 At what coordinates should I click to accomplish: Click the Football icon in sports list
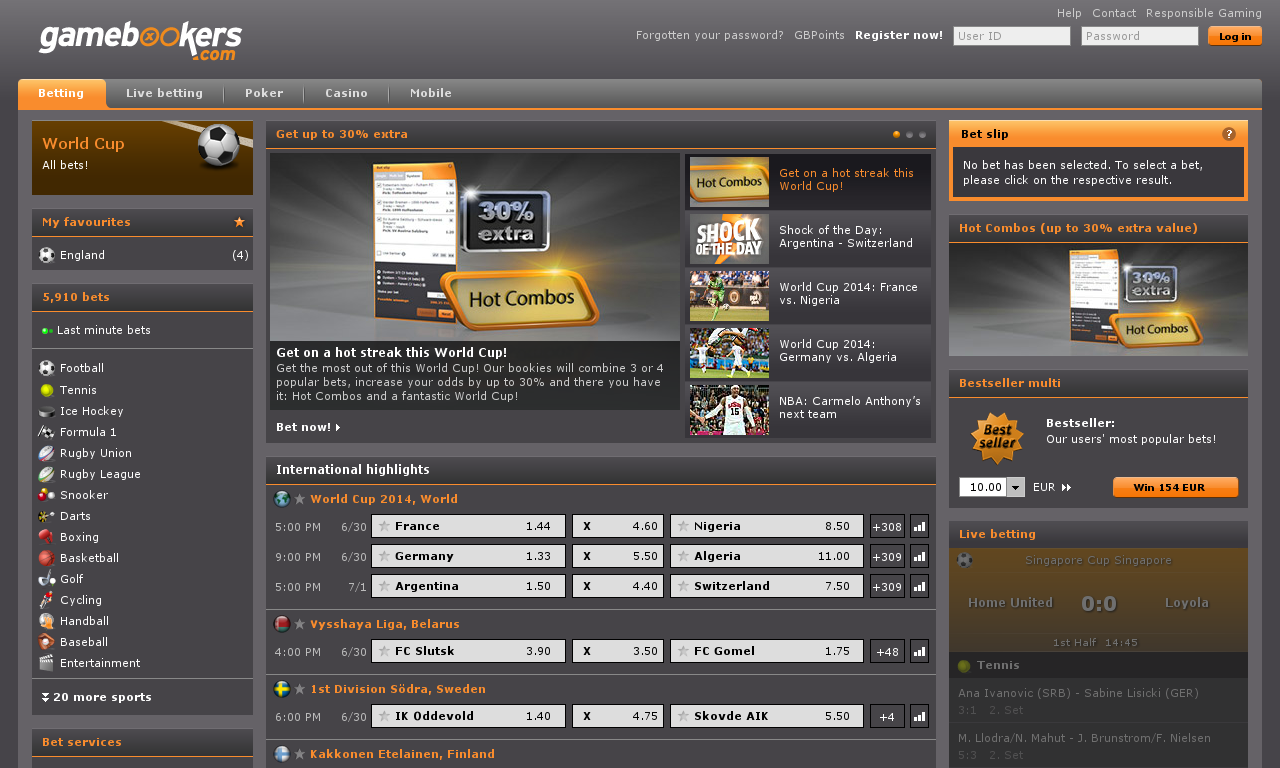click(47, 368)
